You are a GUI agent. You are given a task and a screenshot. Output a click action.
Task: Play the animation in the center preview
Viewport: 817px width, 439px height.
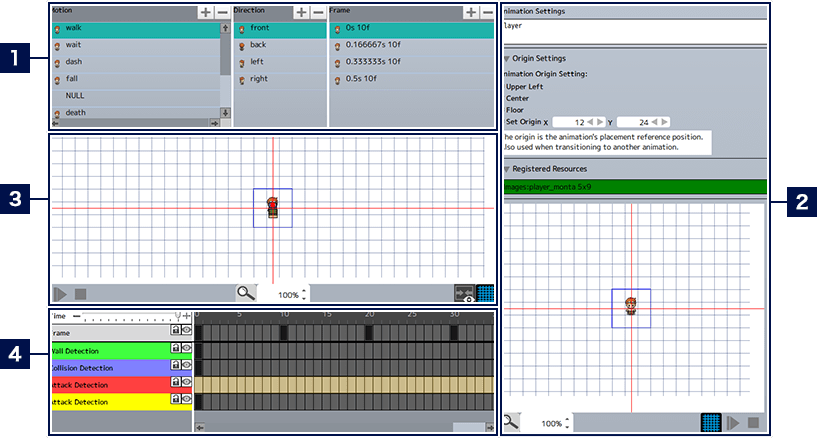(x=60, y=295)
